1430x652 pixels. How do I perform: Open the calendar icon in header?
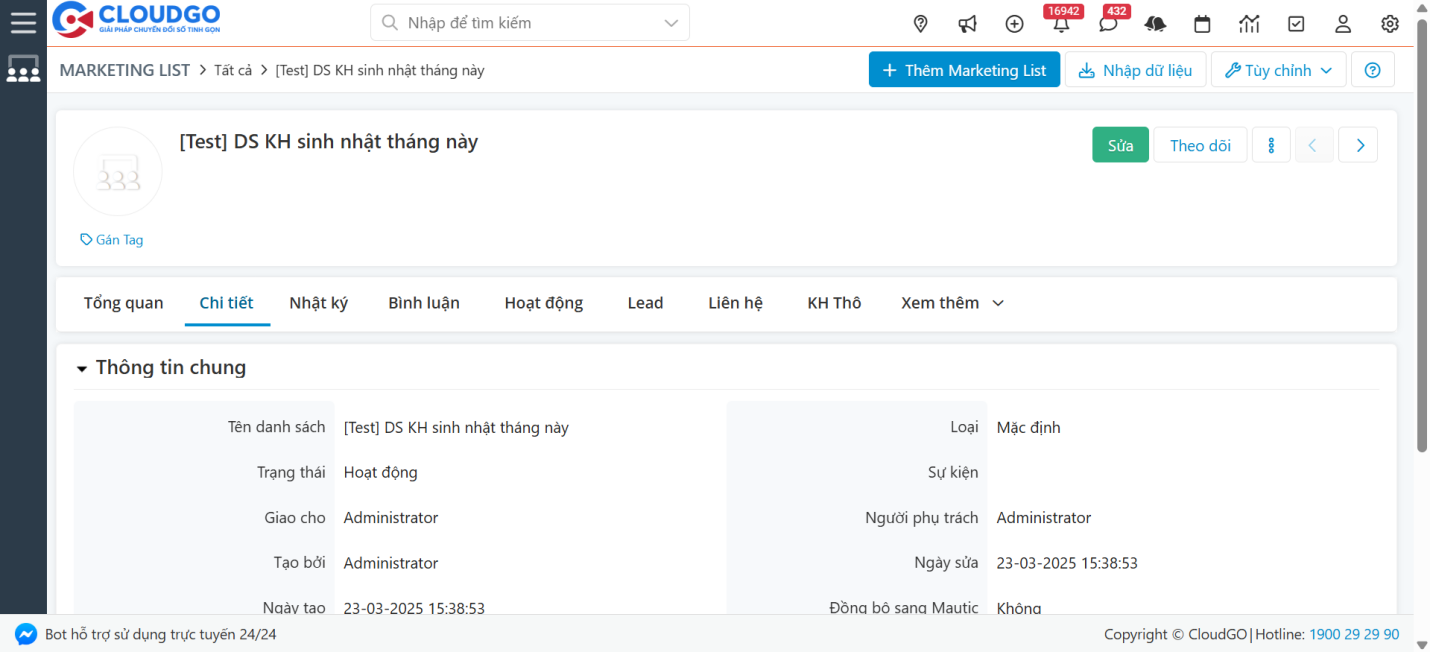[x=1202, y=24]
